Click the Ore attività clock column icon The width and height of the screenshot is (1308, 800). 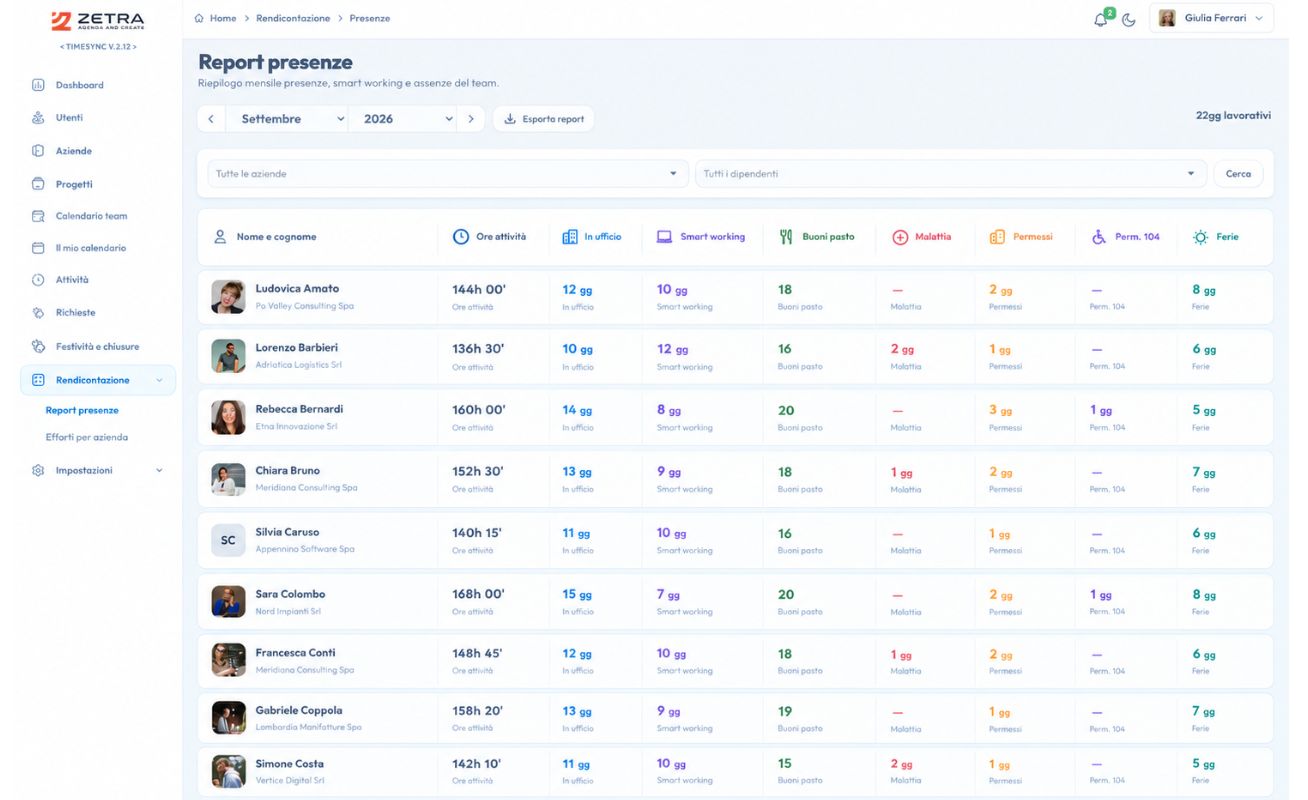tap(460, 237)
